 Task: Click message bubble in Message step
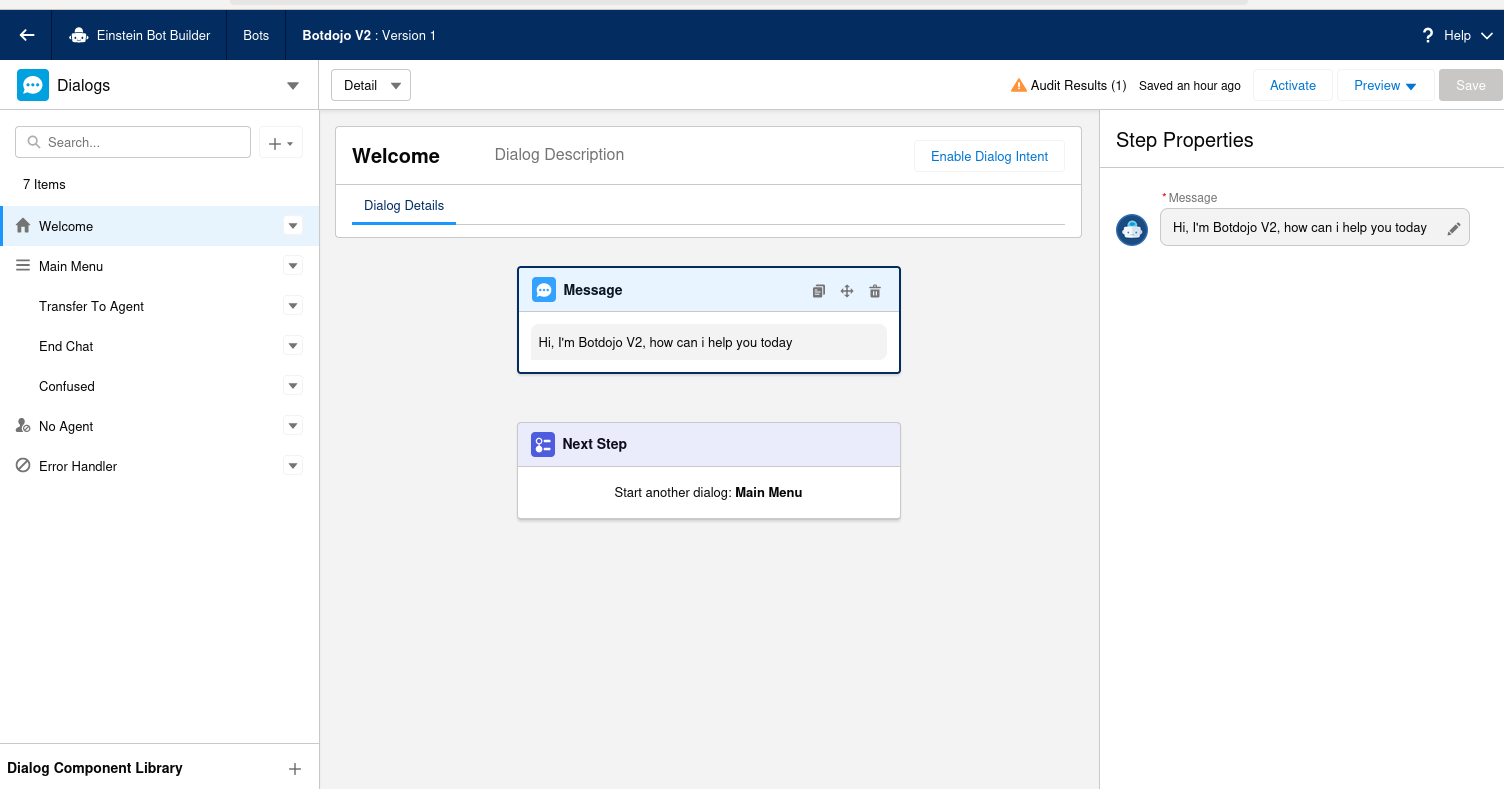coord(709,342)
